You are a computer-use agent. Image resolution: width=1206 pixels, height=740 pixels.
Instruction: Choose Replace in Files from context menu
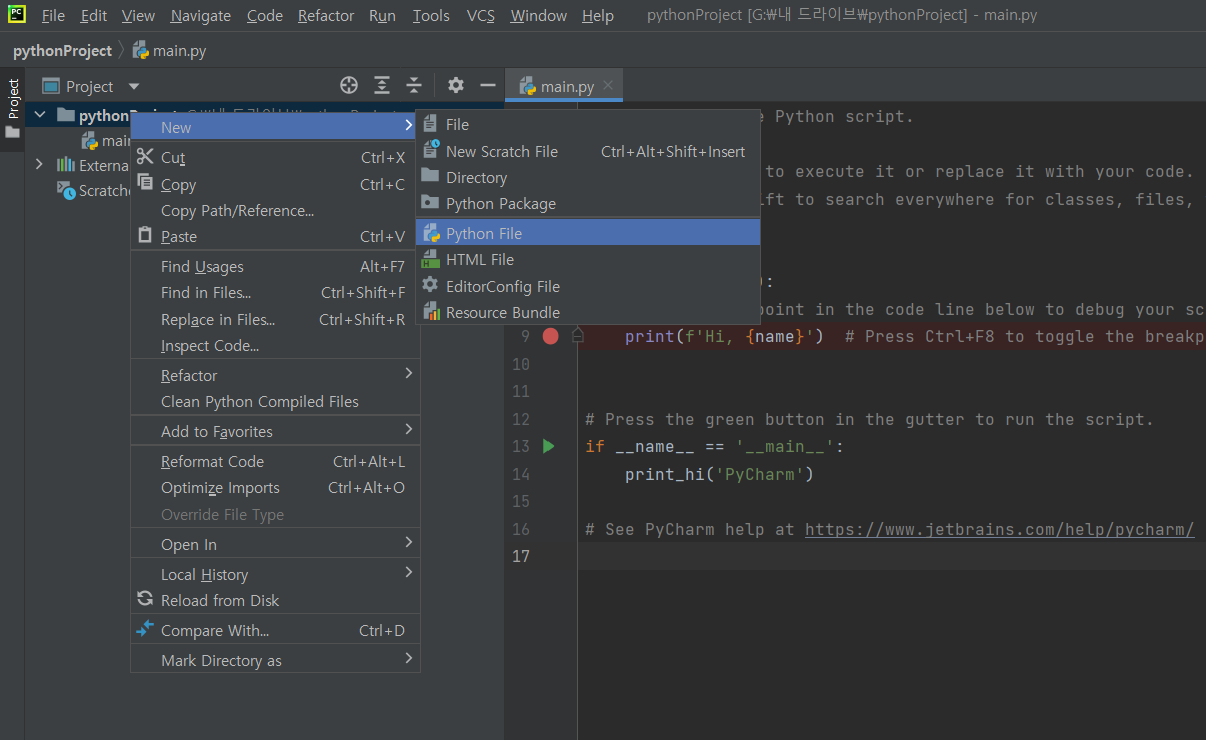tap(275, 319)
